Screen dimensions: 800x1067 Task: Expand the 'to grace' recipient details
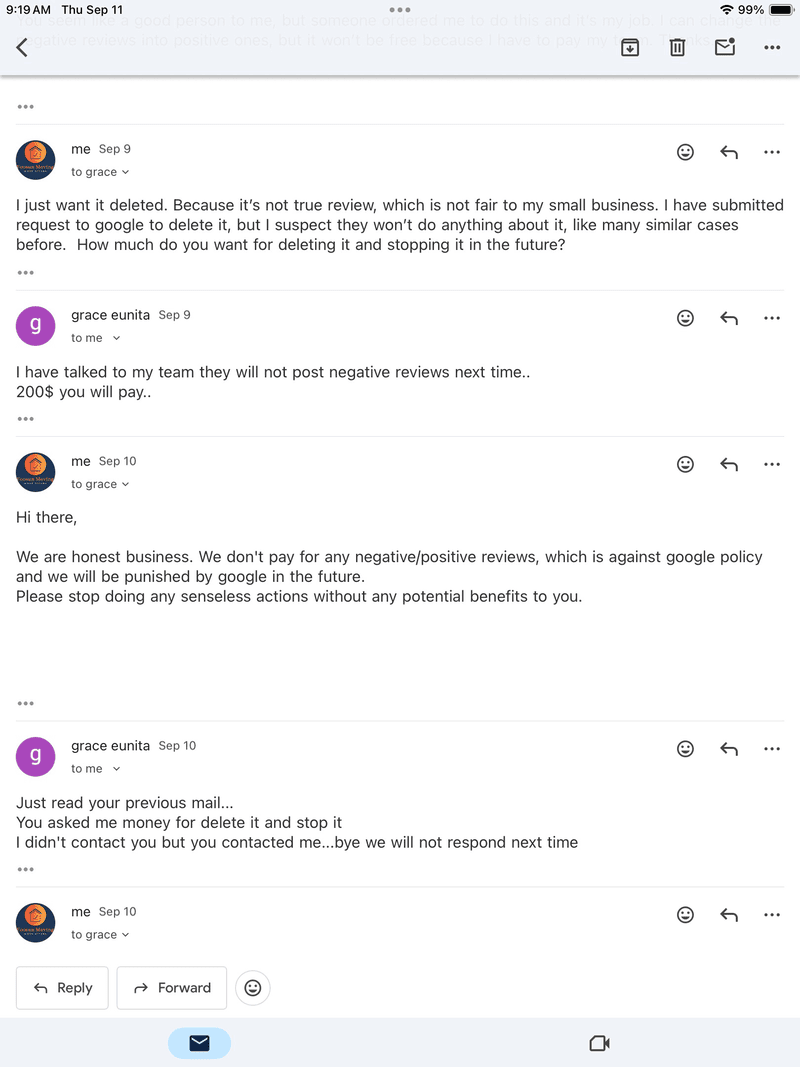click(x=100, y=172)
